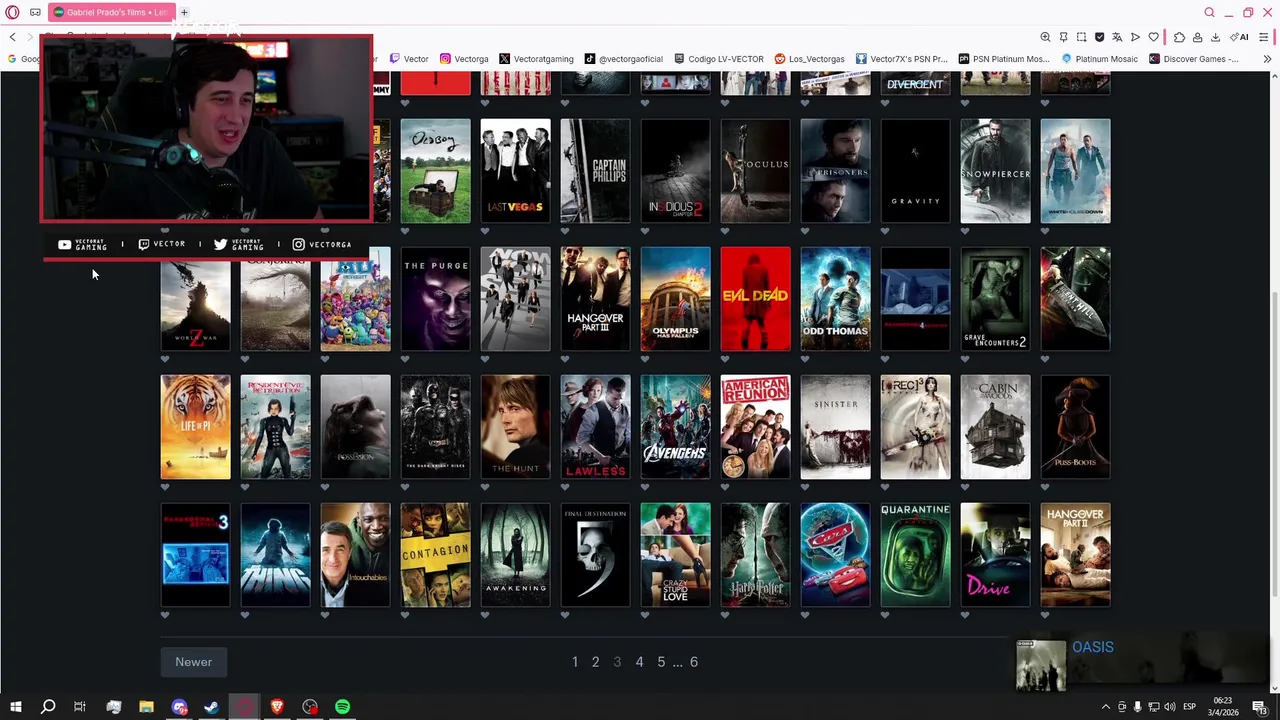Click the send flow arrow icon
The image size is (1280, 720).
click(x=1135, y=37)
